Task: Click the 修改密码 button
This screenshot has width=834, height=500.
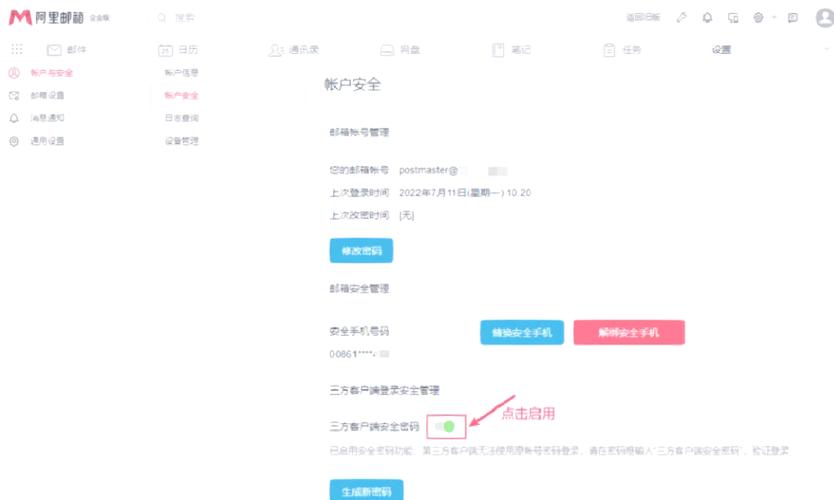Action: (x=361, y=251)
